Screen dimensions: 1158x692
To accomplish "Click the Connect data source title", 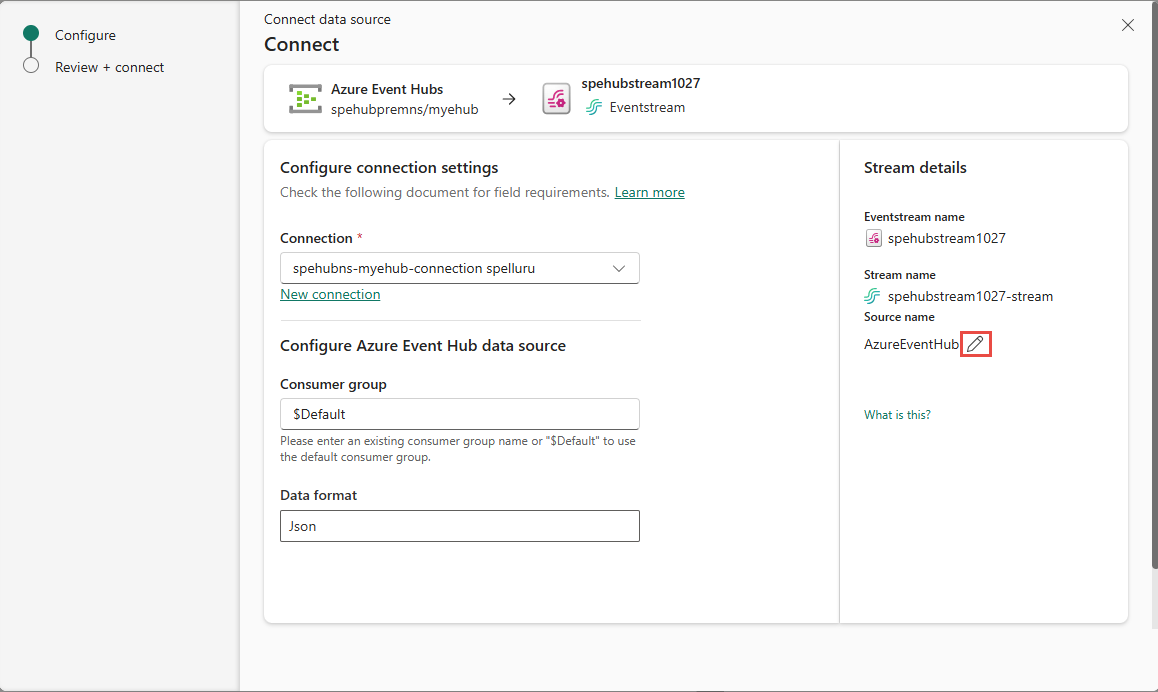I will [327, 19].
